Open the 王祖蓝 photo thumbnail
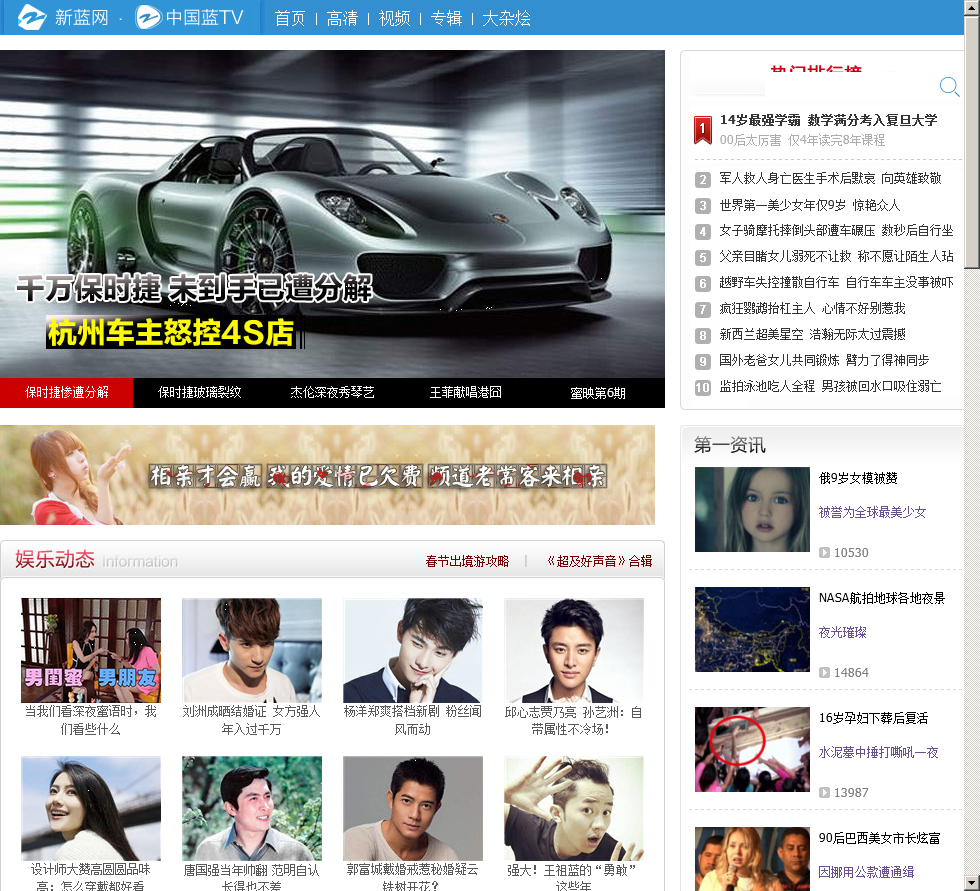Screen dimensions: 980x891 (574, 809)
